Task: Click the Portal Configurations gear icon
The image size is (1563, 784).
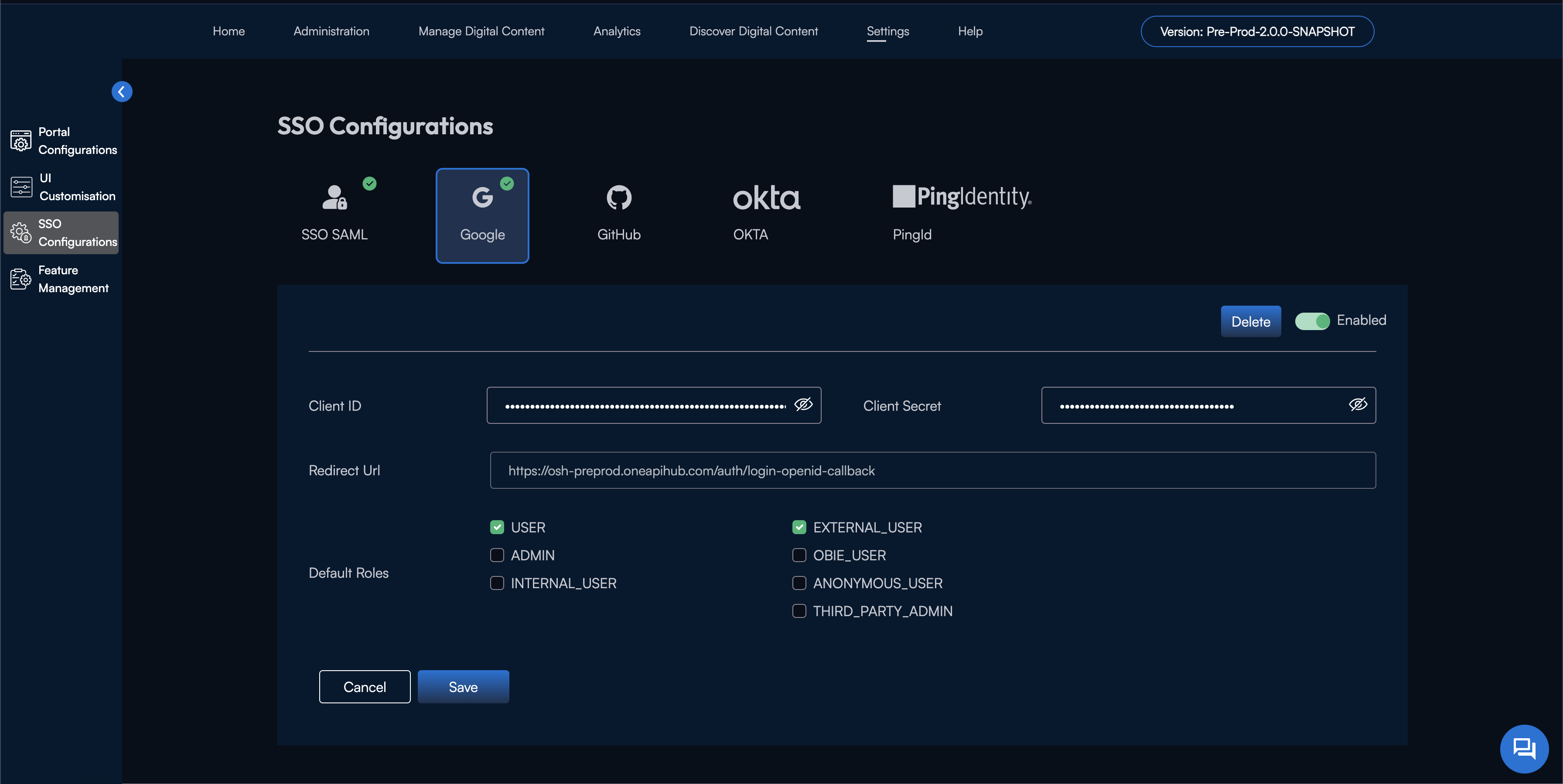Action: pos(20,141)
